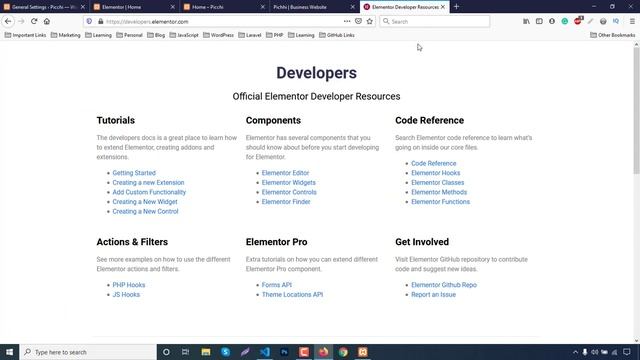Switch to the Home - Picchi tab
The image size is (640, 360).
(x=224, y=7)
